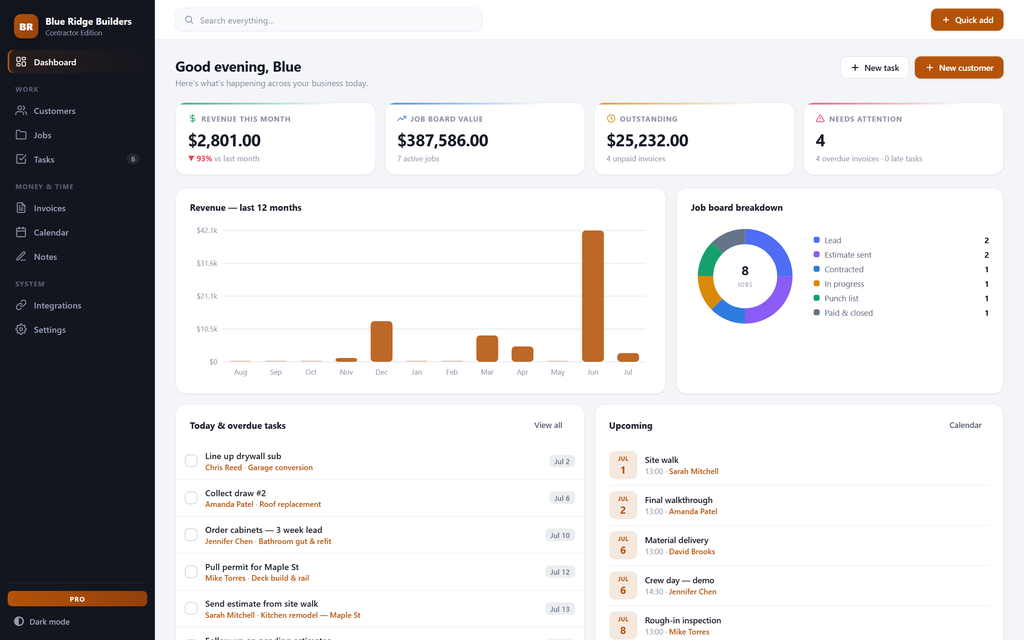Open the Roof replacement job link
The image size is (1024, 640).
click(x=290, y=504)
